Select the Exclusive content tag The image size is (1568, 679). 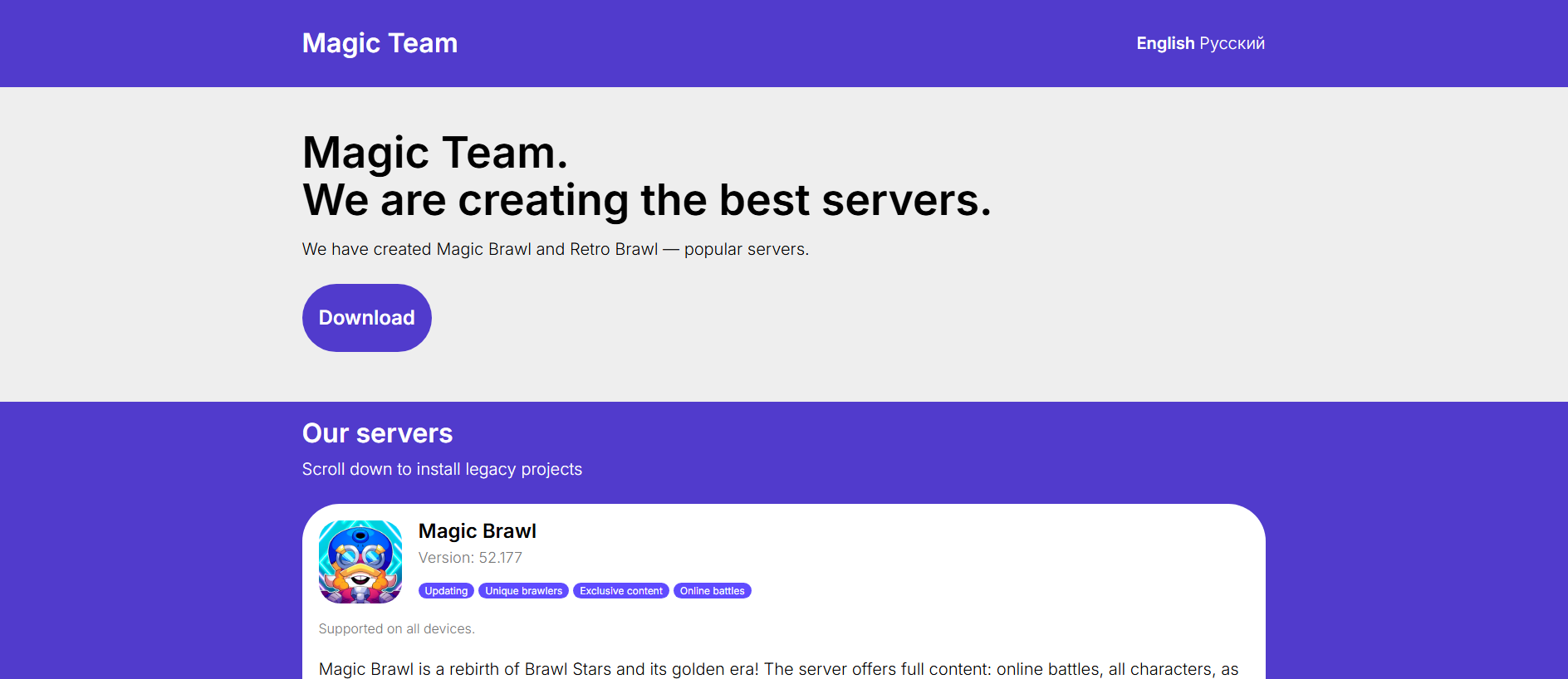coord(621,591)
